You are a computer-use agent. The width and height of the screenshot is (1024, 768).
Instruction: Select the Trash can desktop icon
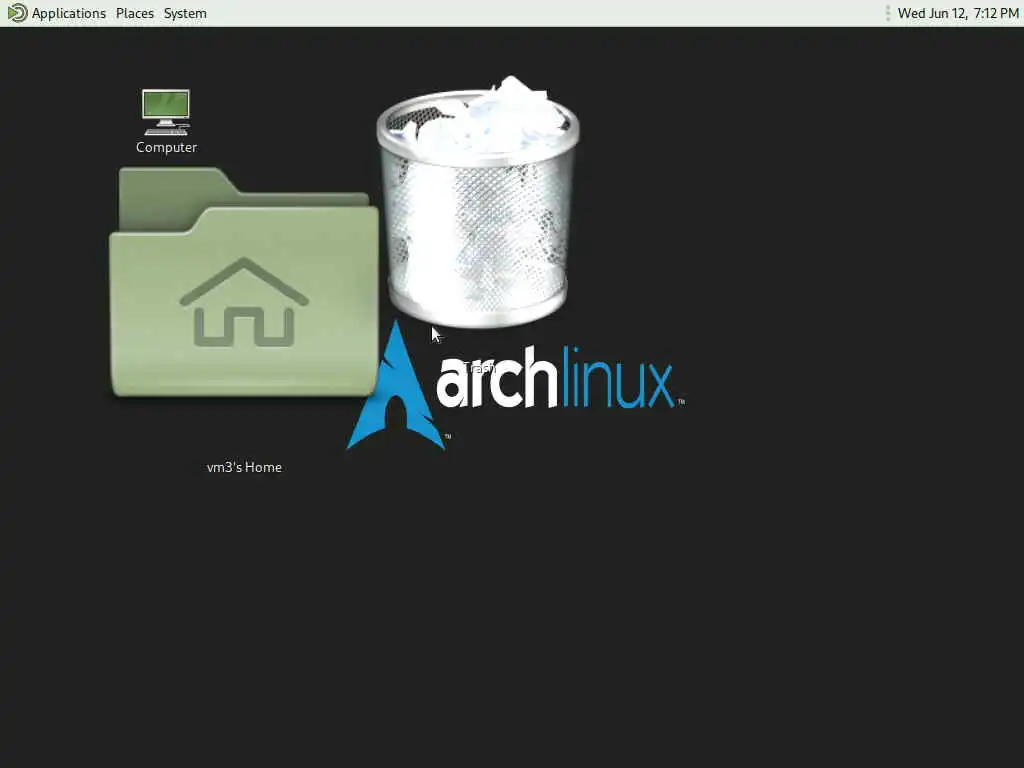[477, 202]
